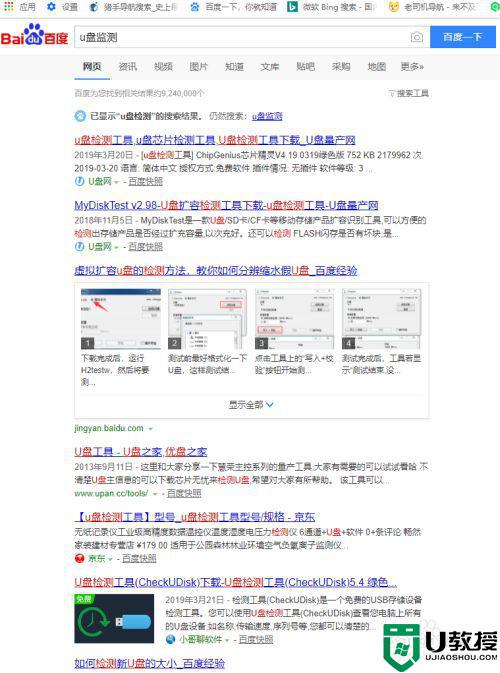Open 【u盘检测工具】型号 京东 result
Viewport: 500px width, 673px height.
point(195,517)
